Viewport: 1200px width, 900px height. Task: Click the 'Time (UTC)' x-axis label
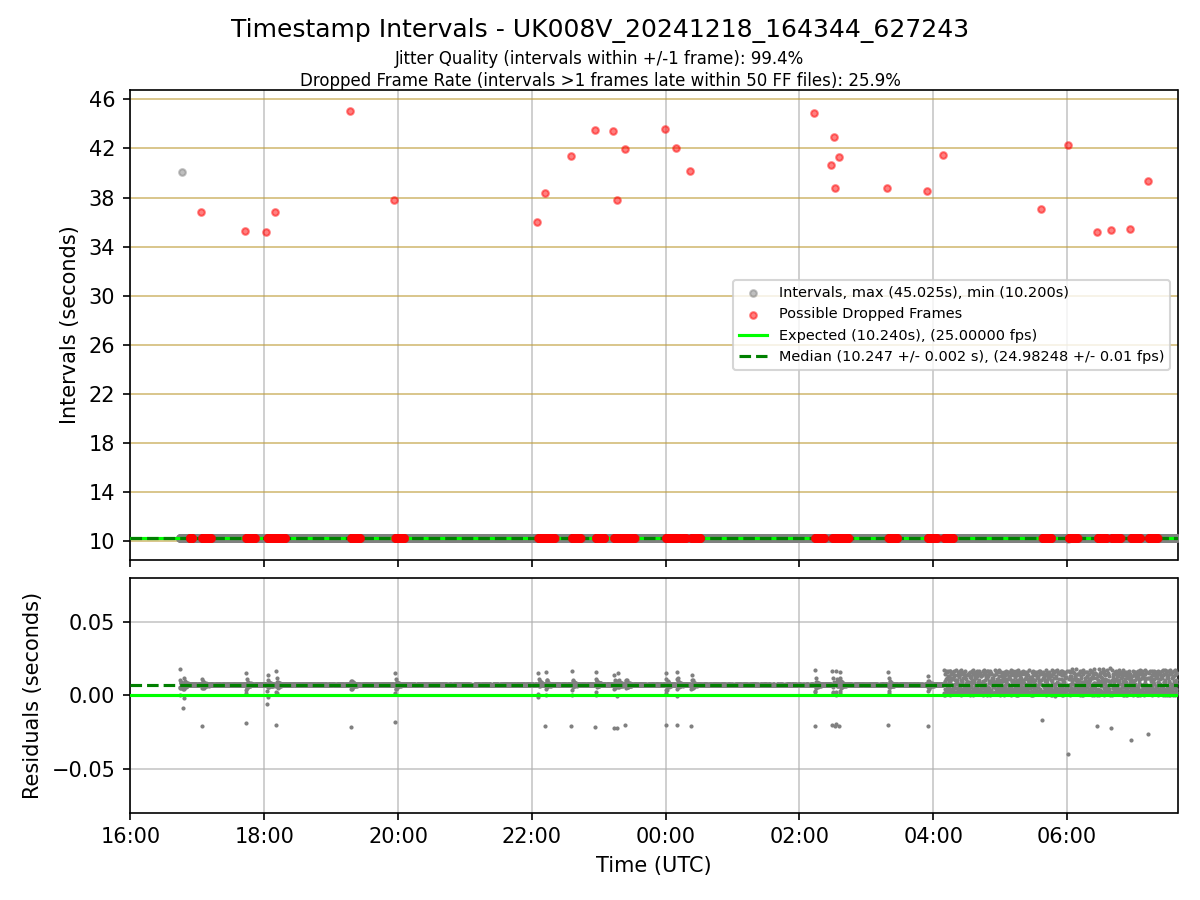pos(653,865)
